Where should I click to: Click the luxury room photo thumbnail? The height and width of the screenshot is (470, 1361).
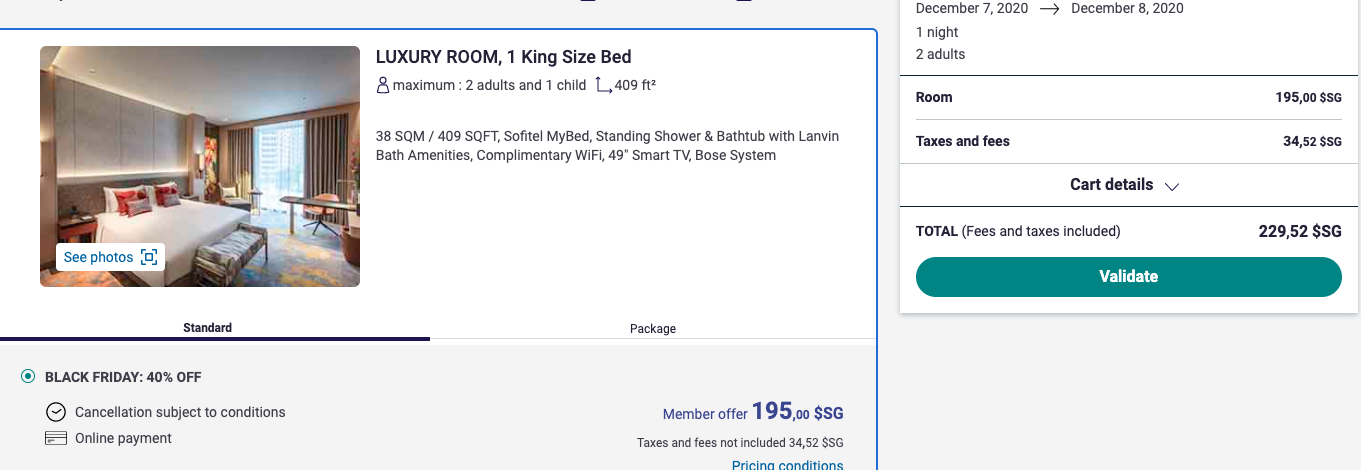pyautogui.click(x=200, y=150)
